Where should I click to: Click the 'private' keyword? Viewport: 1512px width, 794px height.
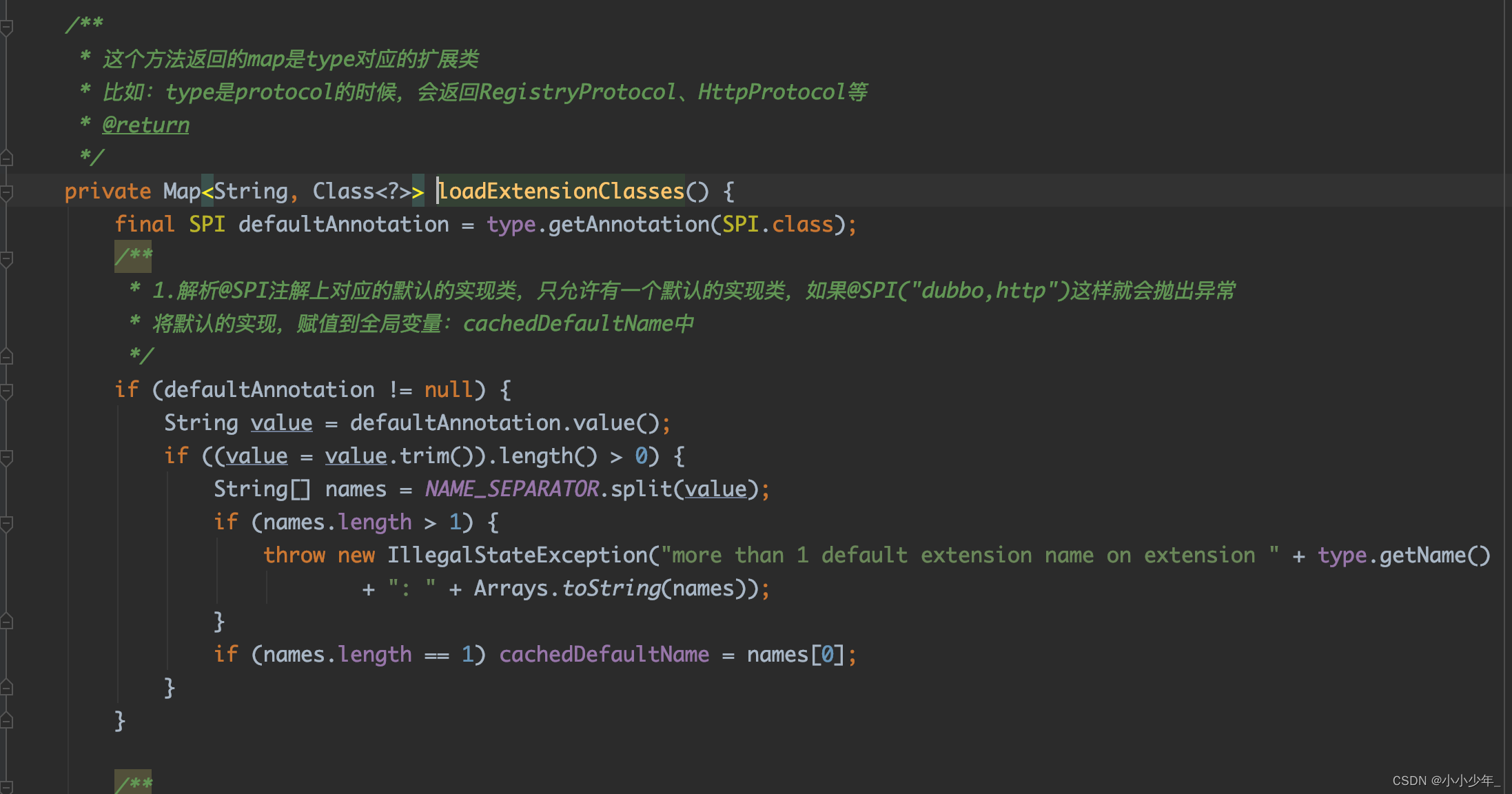pos(108,191)
